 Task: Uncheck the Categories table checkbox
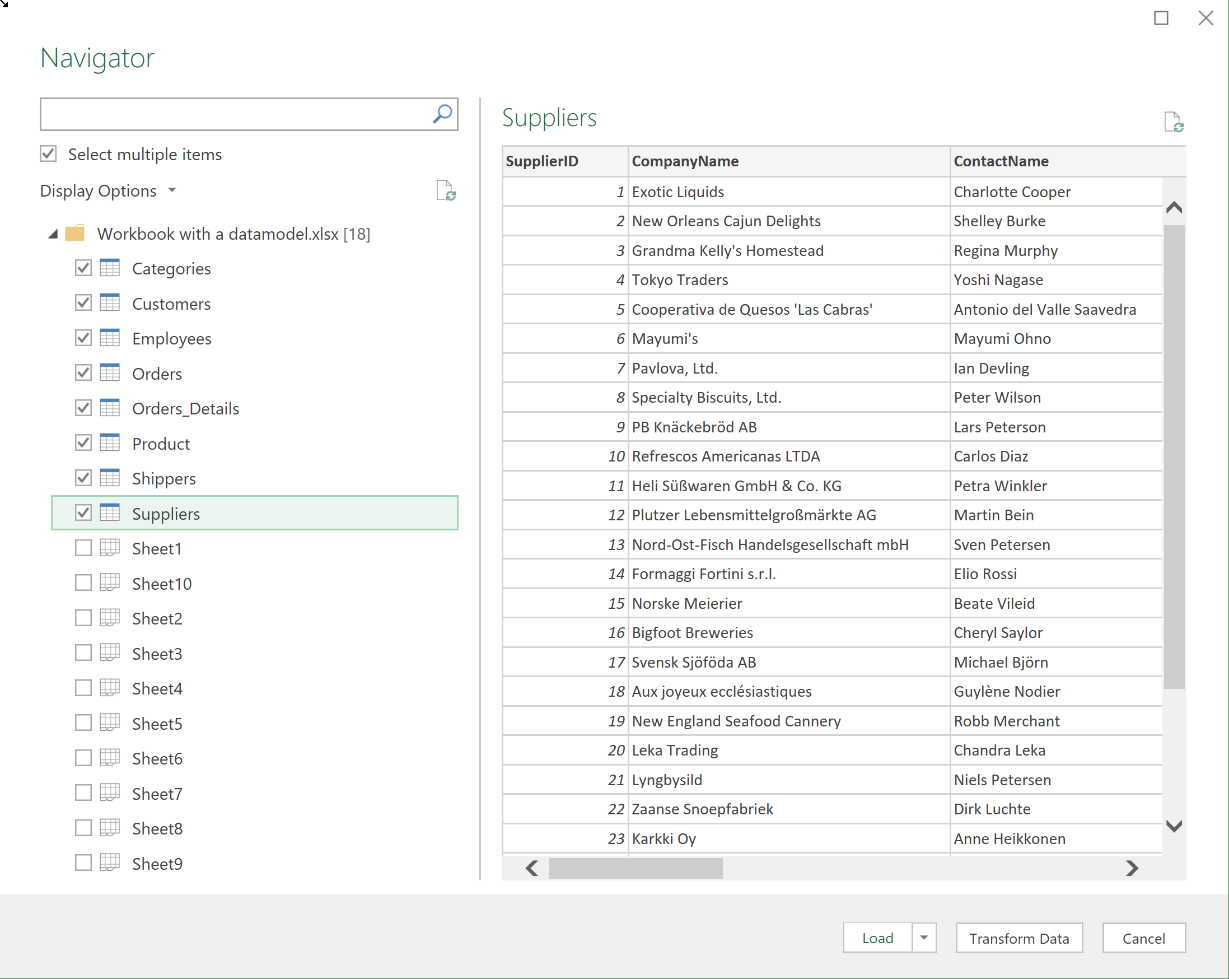click(83, 268)
